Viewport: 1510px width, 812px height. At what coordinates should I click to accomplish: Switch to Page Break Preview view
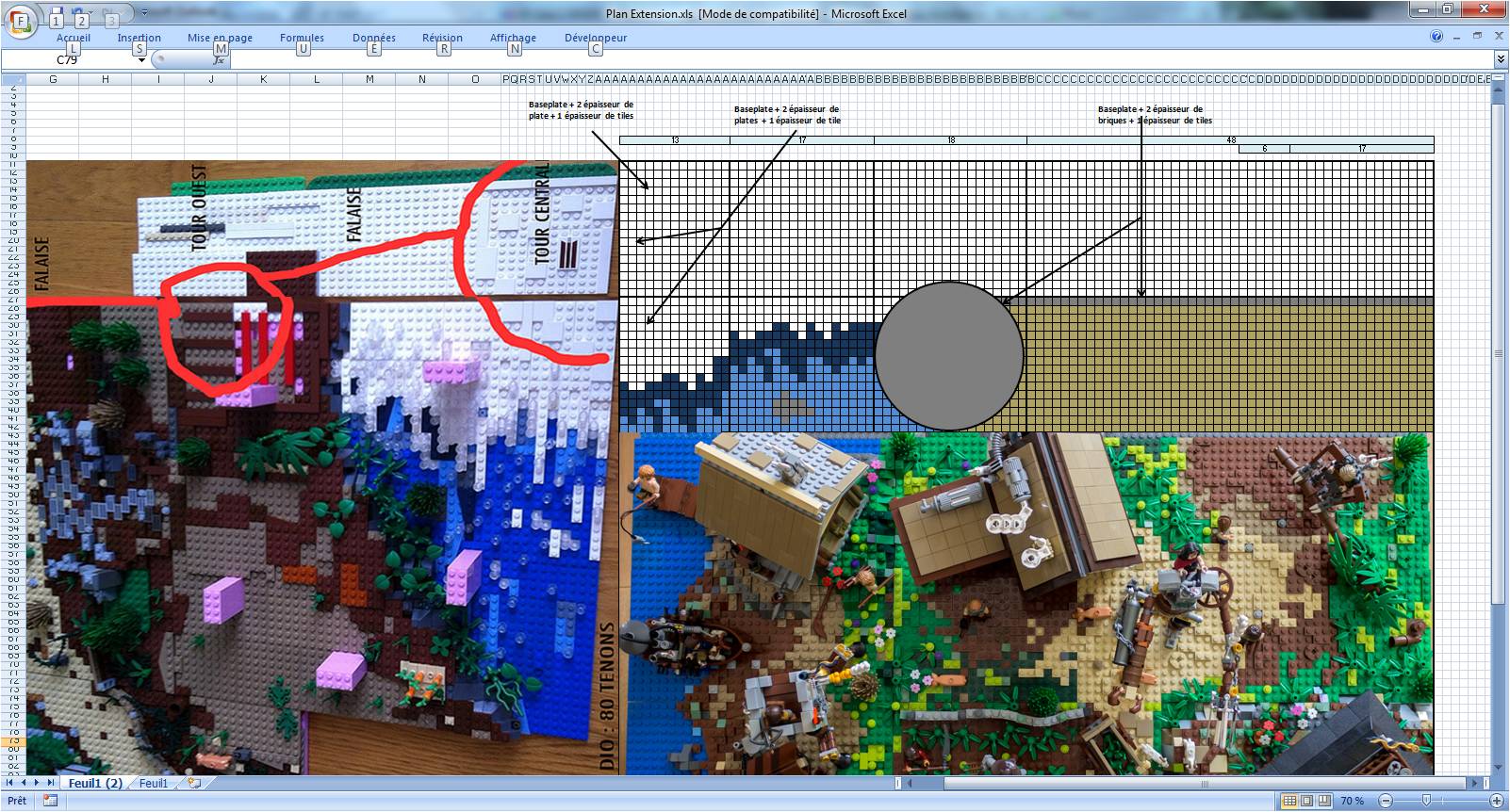click(1323, 801)
